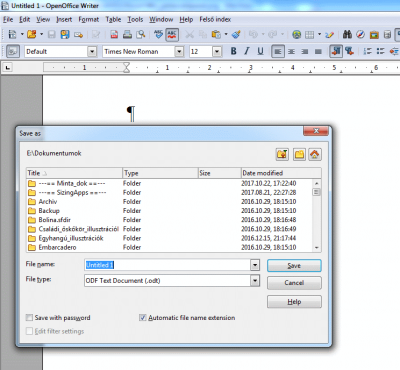The image size is (400, 370).
Task: Open Styles and Formatting icon
Action: point(13,51)
